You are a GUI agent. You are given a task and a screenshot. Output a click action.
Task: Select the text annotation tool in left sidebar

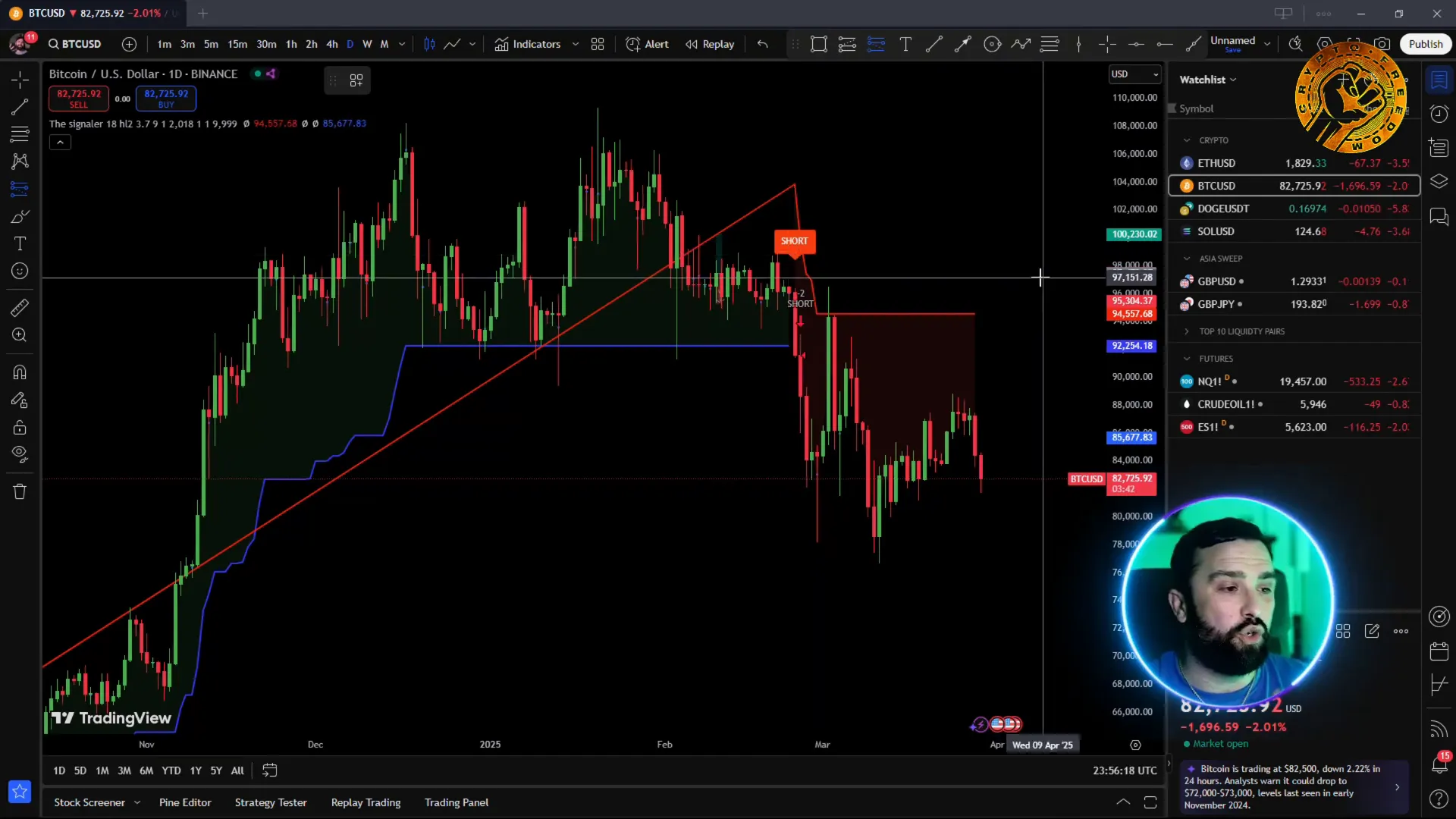click(20, 243)
